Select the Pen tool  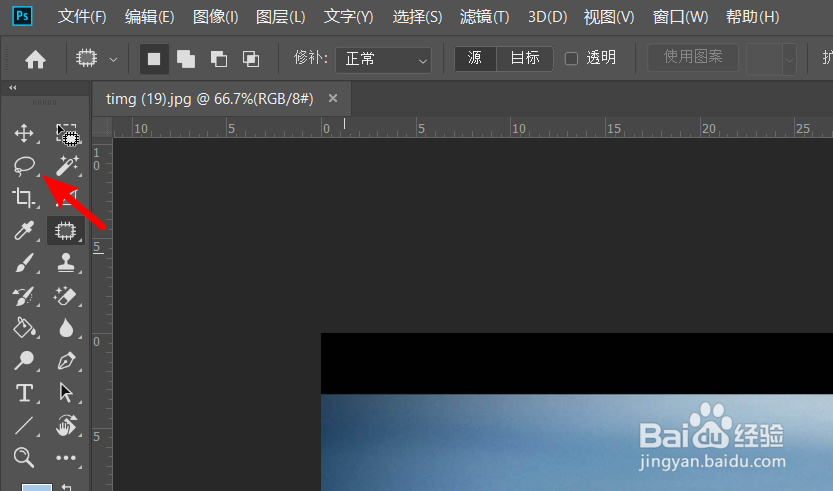click(66, 361)
